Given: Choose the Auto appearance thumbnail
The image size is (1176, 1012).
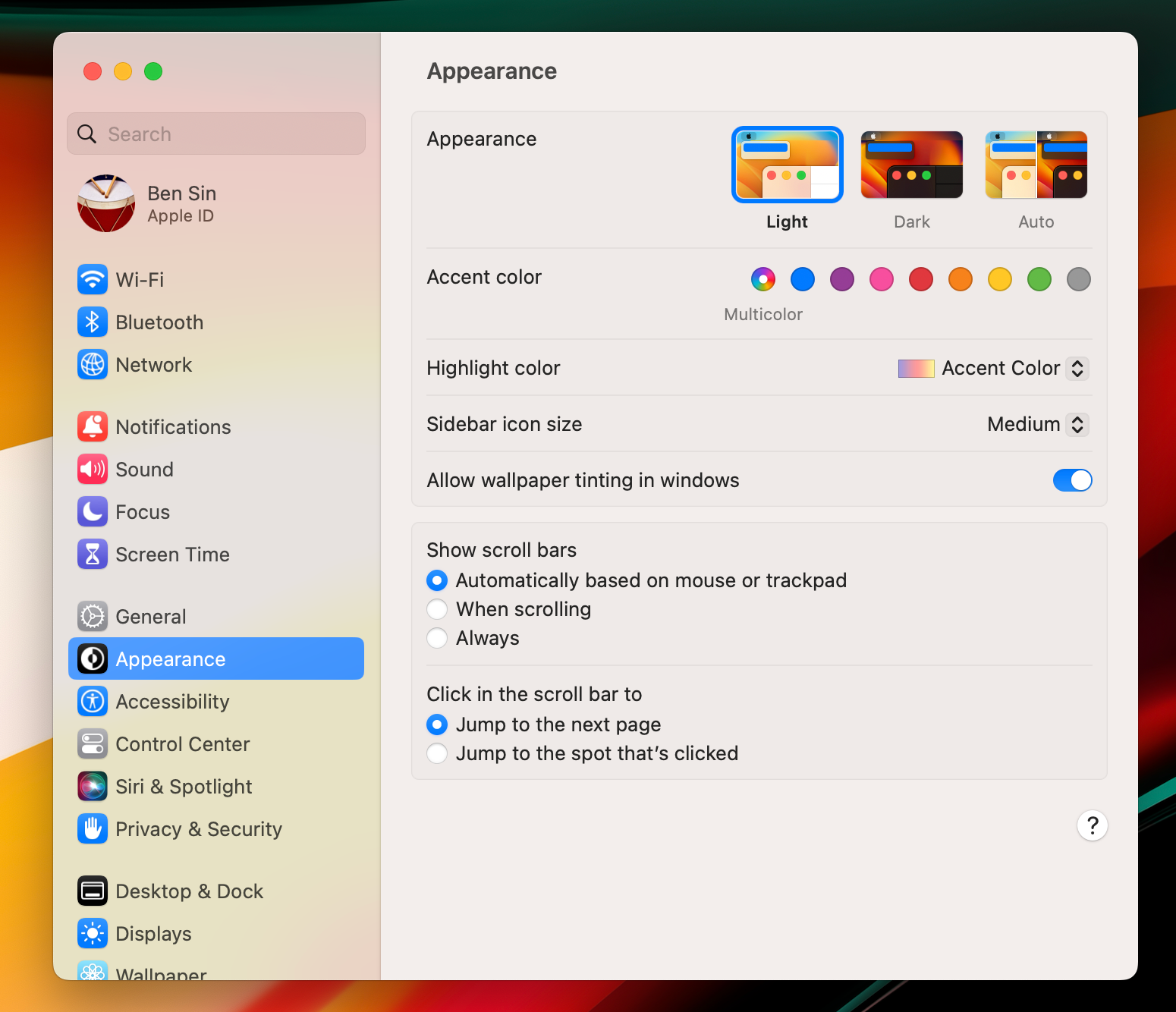Looking at the screenshot, I should [1036, 165].
